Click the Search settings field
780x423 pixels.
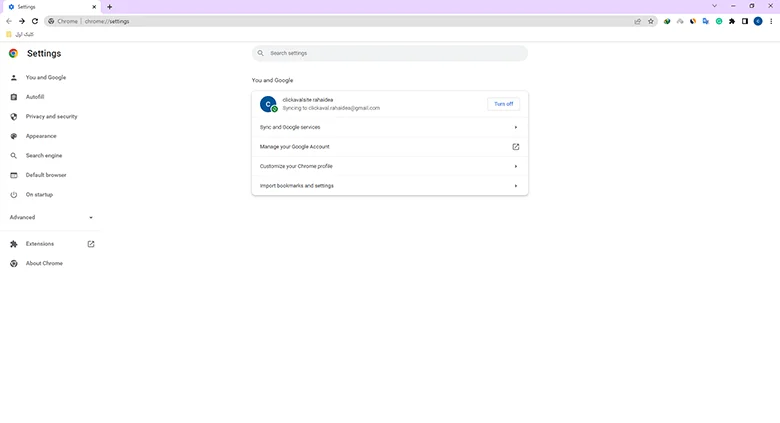(x=390, y=53)
